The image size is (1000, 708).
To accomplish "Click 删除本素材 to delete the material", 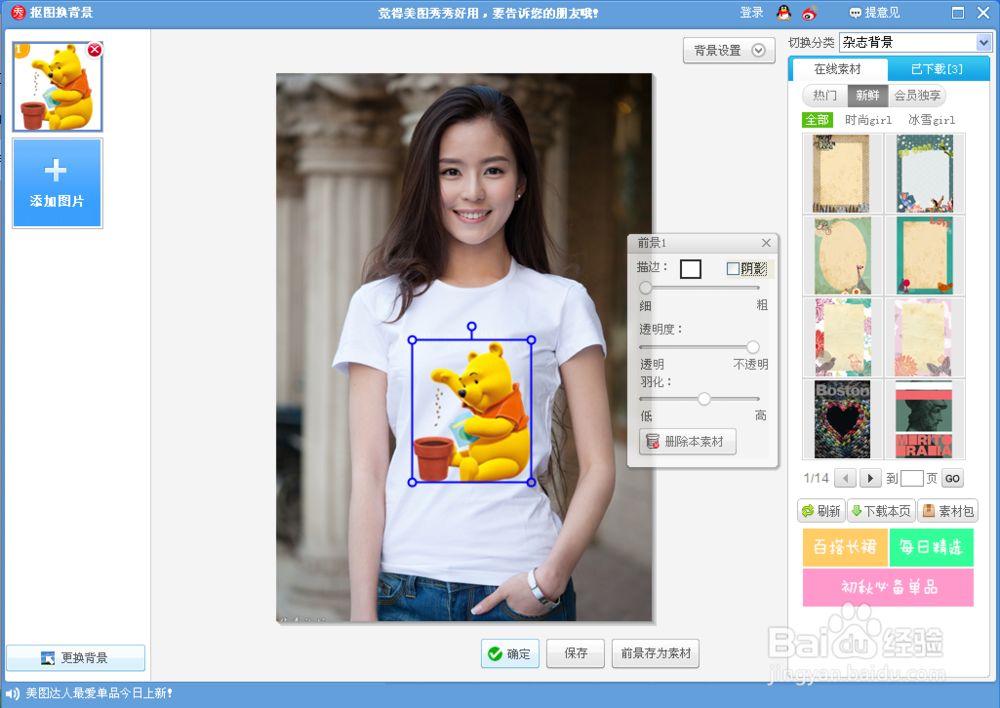I will click(688, 441).
